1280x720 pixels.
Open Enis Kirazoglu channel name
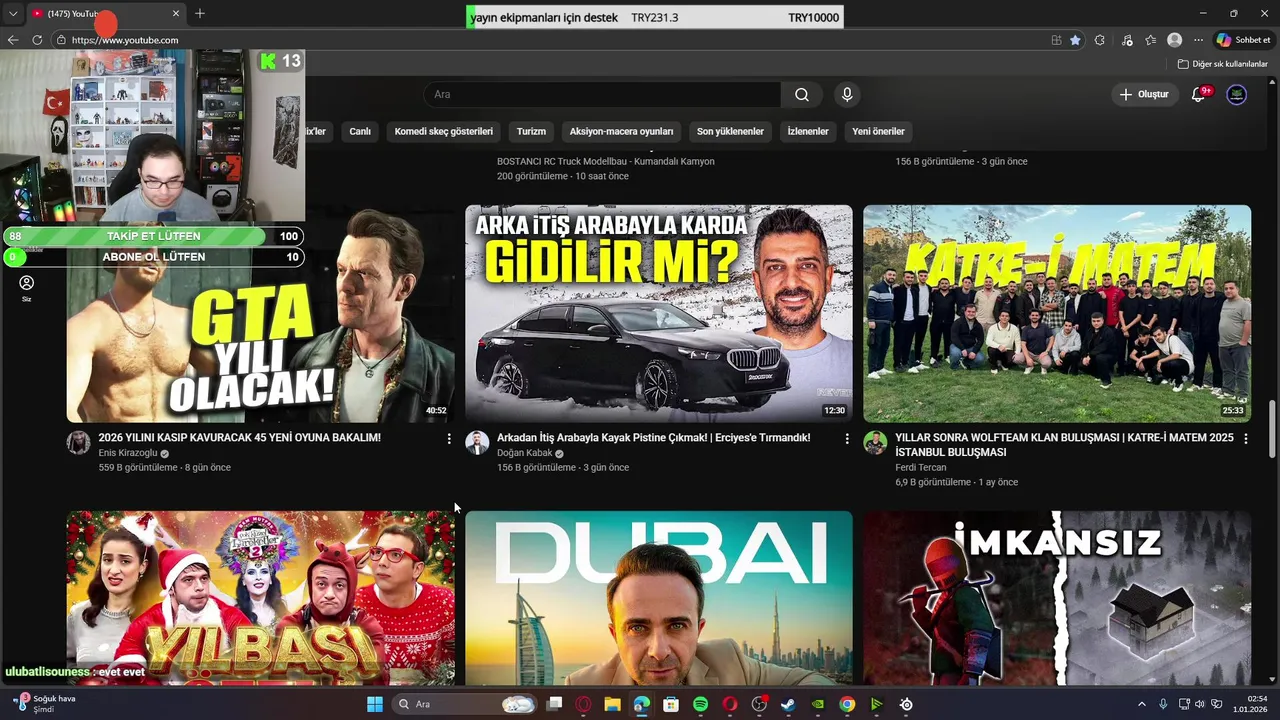tap(128, 453)
